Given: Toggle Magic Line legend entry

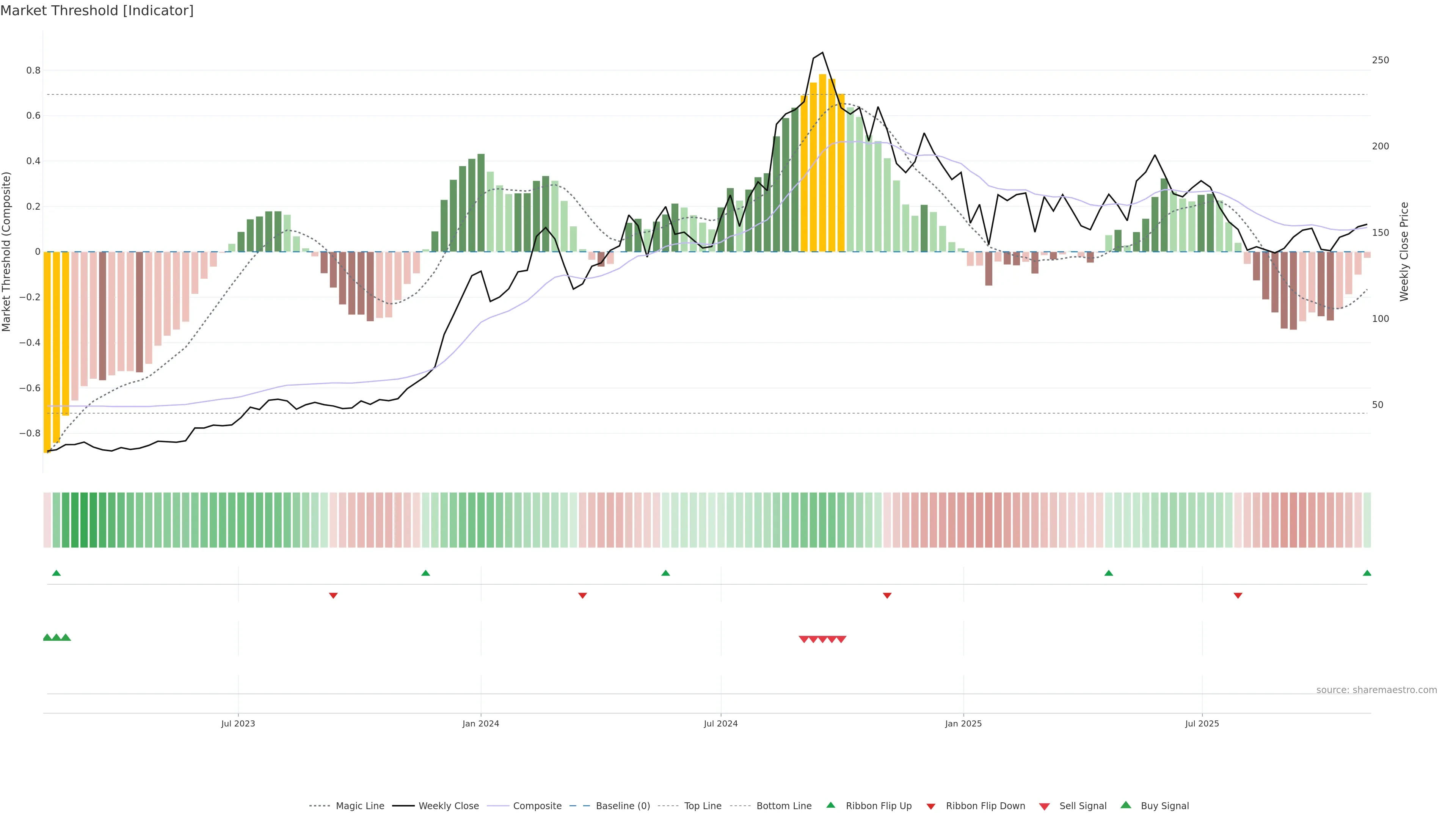Looking at the screenshot, I should click(x=359, y=806).
